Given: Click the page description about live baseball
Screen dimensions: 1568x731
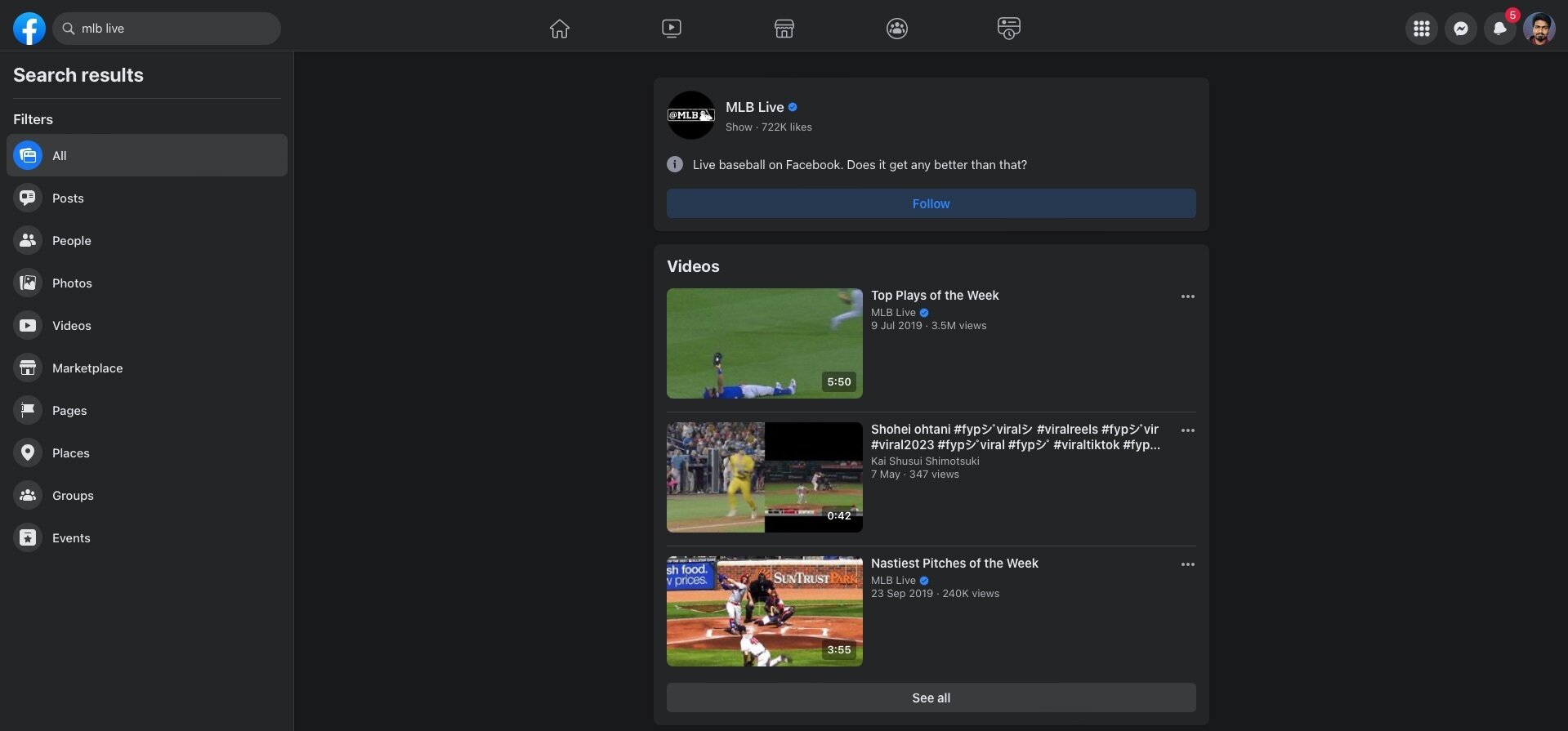Looking at the screenshot, I should [x=860, y=164].
